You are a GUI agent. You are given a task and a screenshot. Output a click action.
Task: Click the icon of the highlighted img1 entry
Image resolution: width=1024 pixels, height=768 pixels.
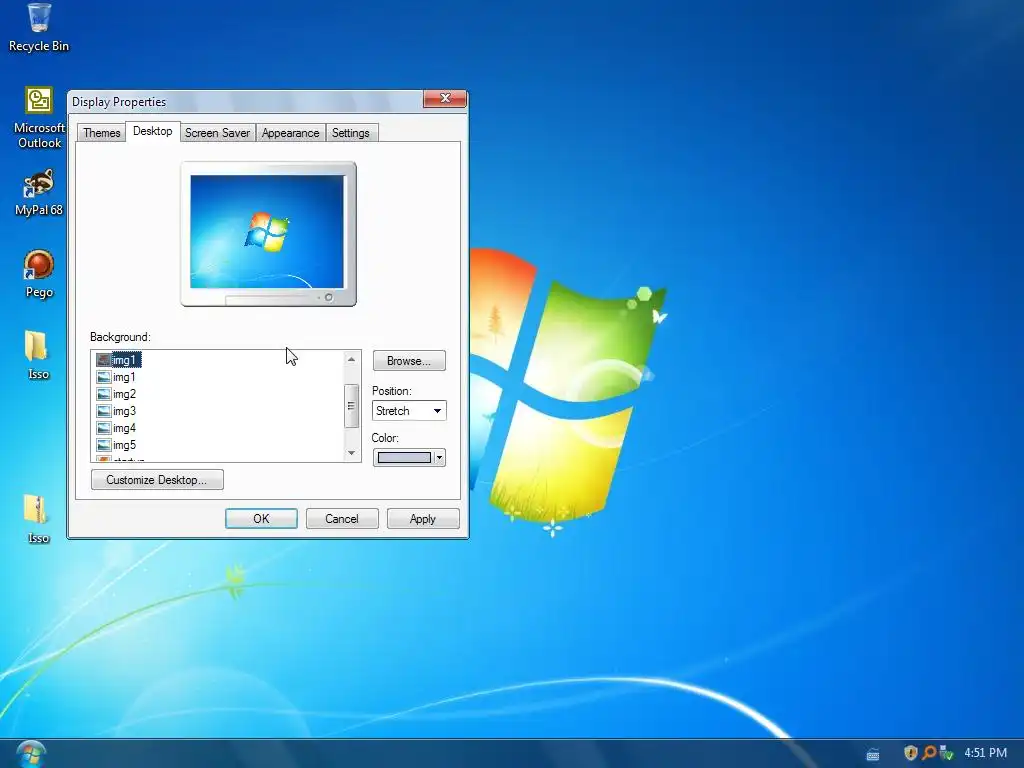[103, 360]
